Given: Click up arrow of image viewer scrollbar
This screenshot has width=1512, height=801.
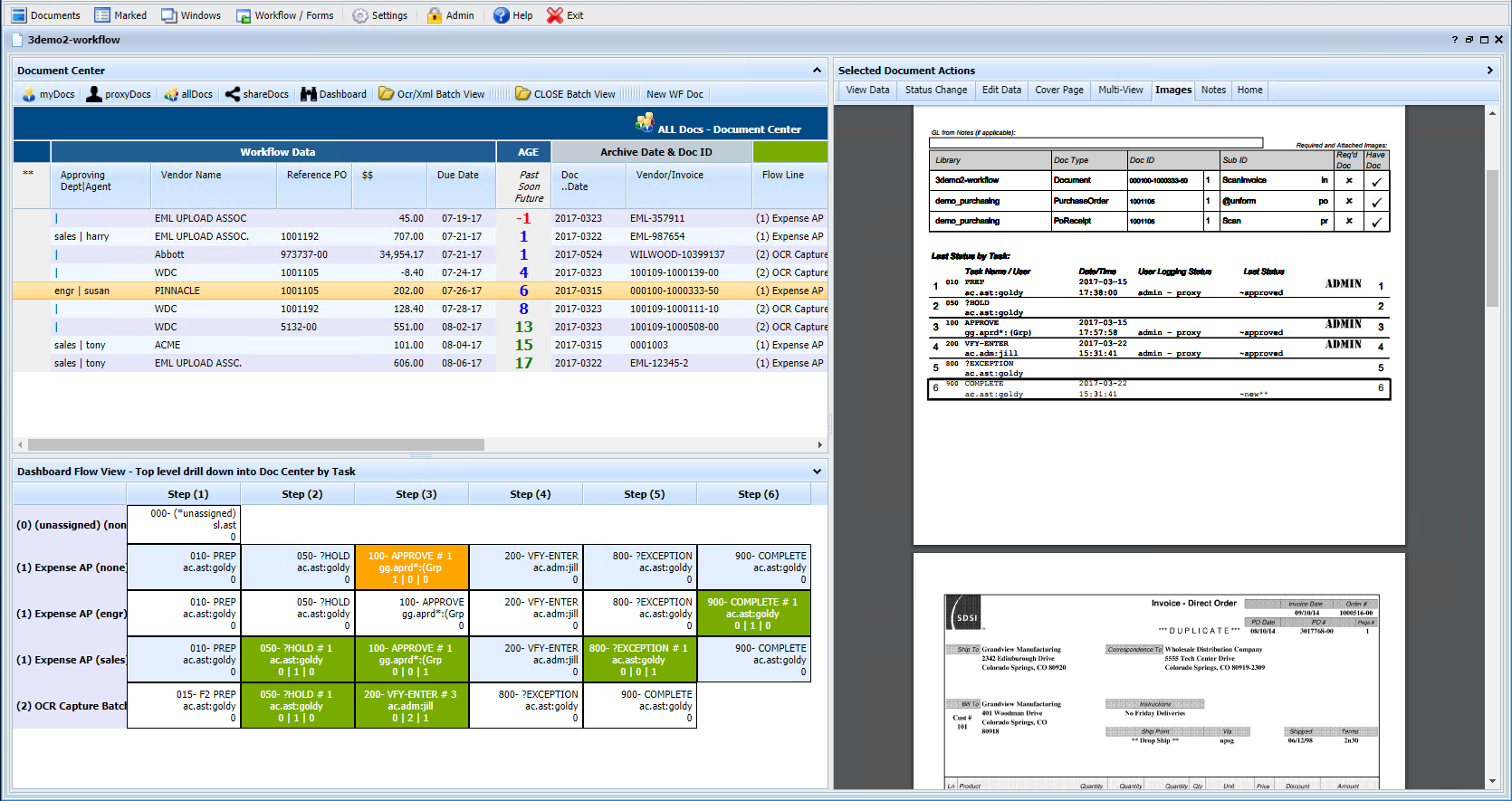Looking at the screenshot, I should [x=1493, y=113].
